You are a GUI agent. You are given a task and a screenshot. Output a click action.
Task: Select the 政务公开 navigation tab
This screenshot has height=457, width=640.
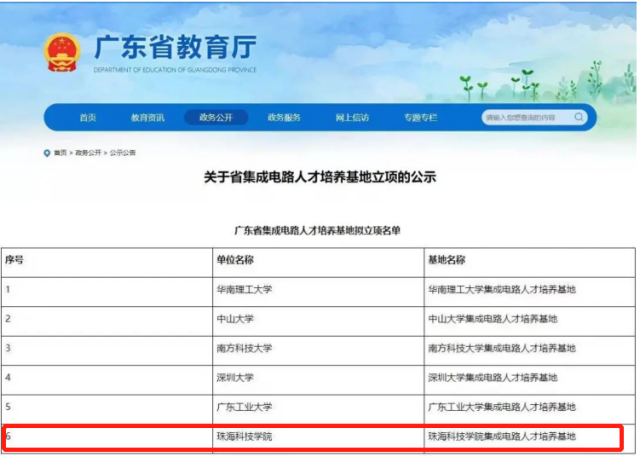[216, 118]
